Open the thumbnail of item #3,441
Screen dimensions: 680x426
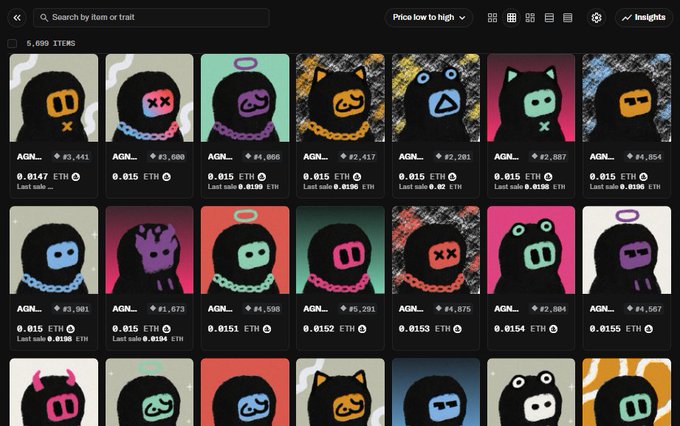54,98
